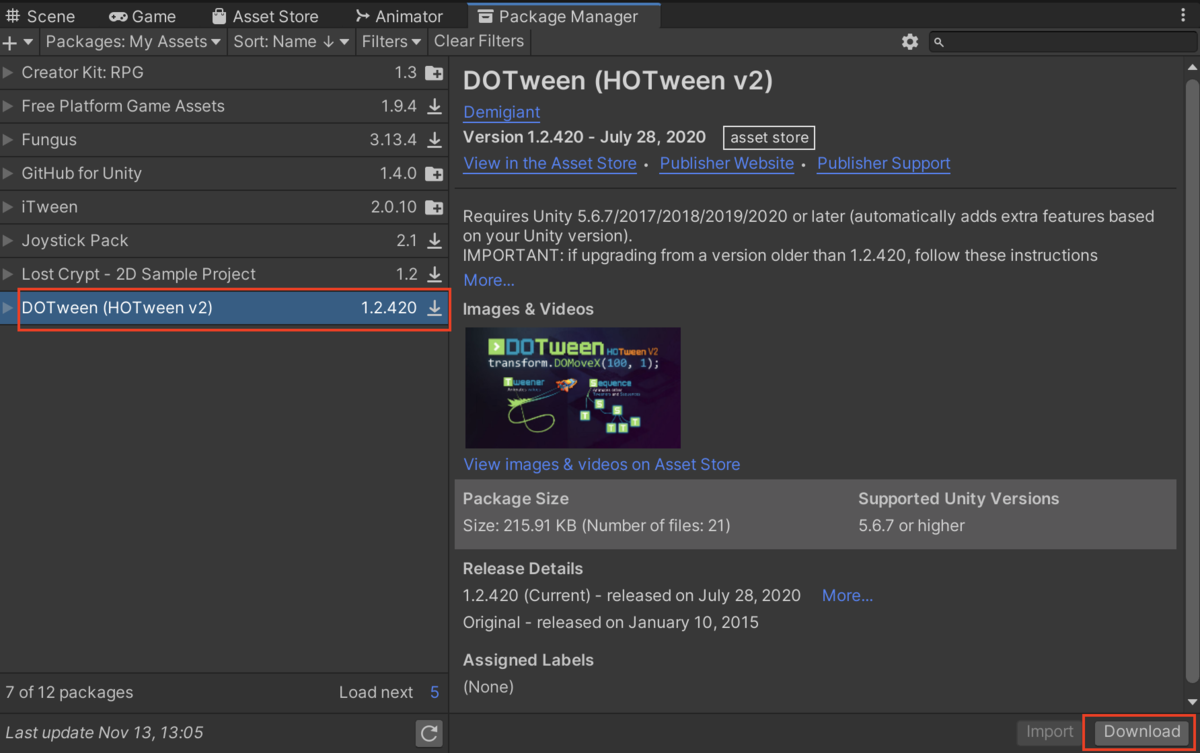Click the plus add package button
1200x753 pixels.
tap(10, 42)
